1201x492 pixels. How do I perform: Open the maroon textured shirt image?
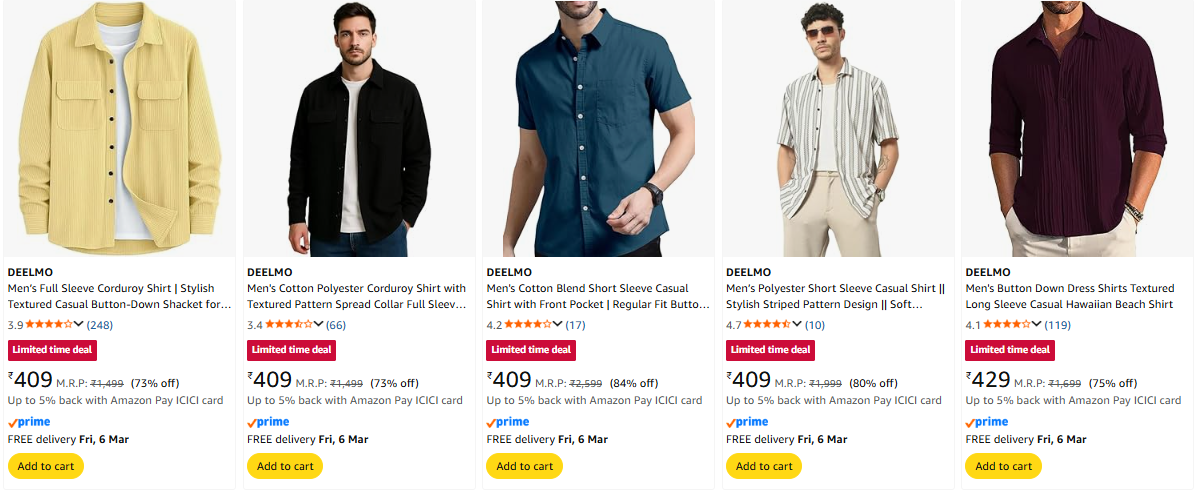point(1078,130)
